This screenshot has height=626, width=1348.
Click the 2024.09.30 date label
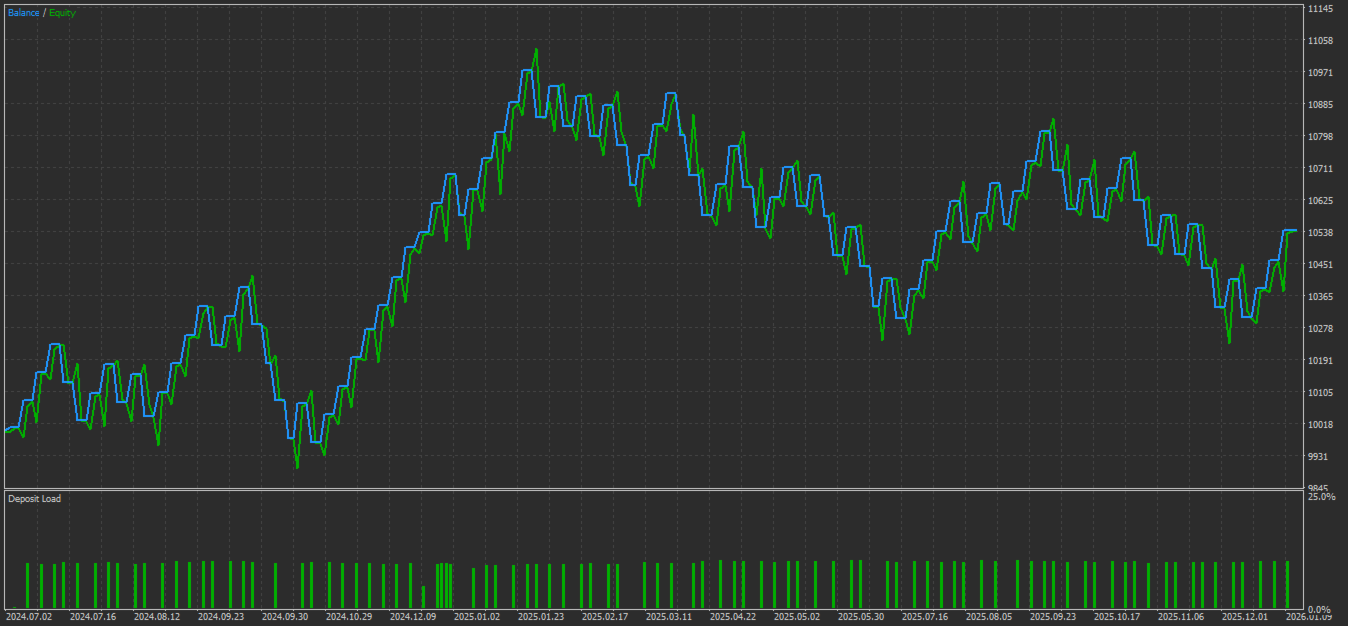tap(285, 617)
